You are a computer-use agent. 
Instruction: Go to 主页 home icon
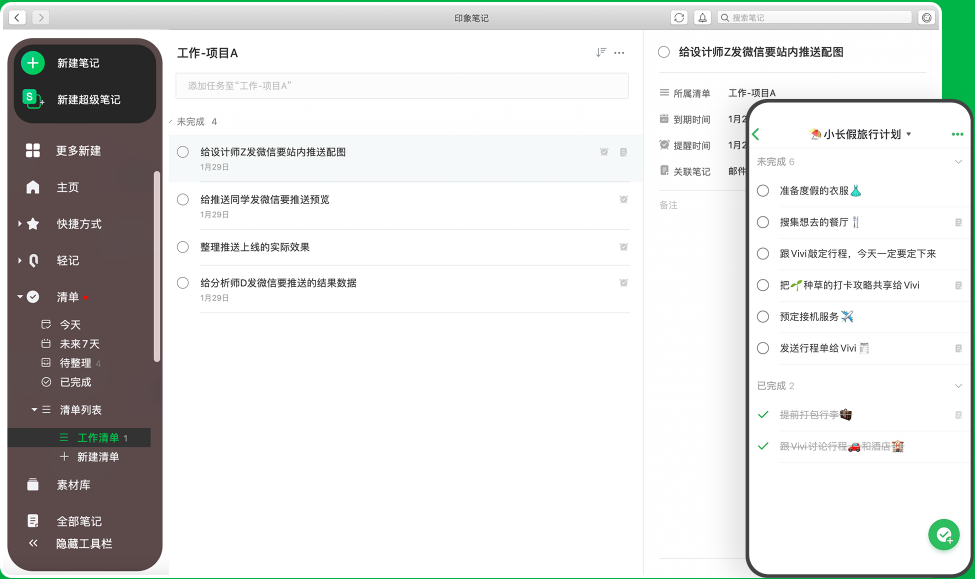pyautogui.click(x=33, y=187)
